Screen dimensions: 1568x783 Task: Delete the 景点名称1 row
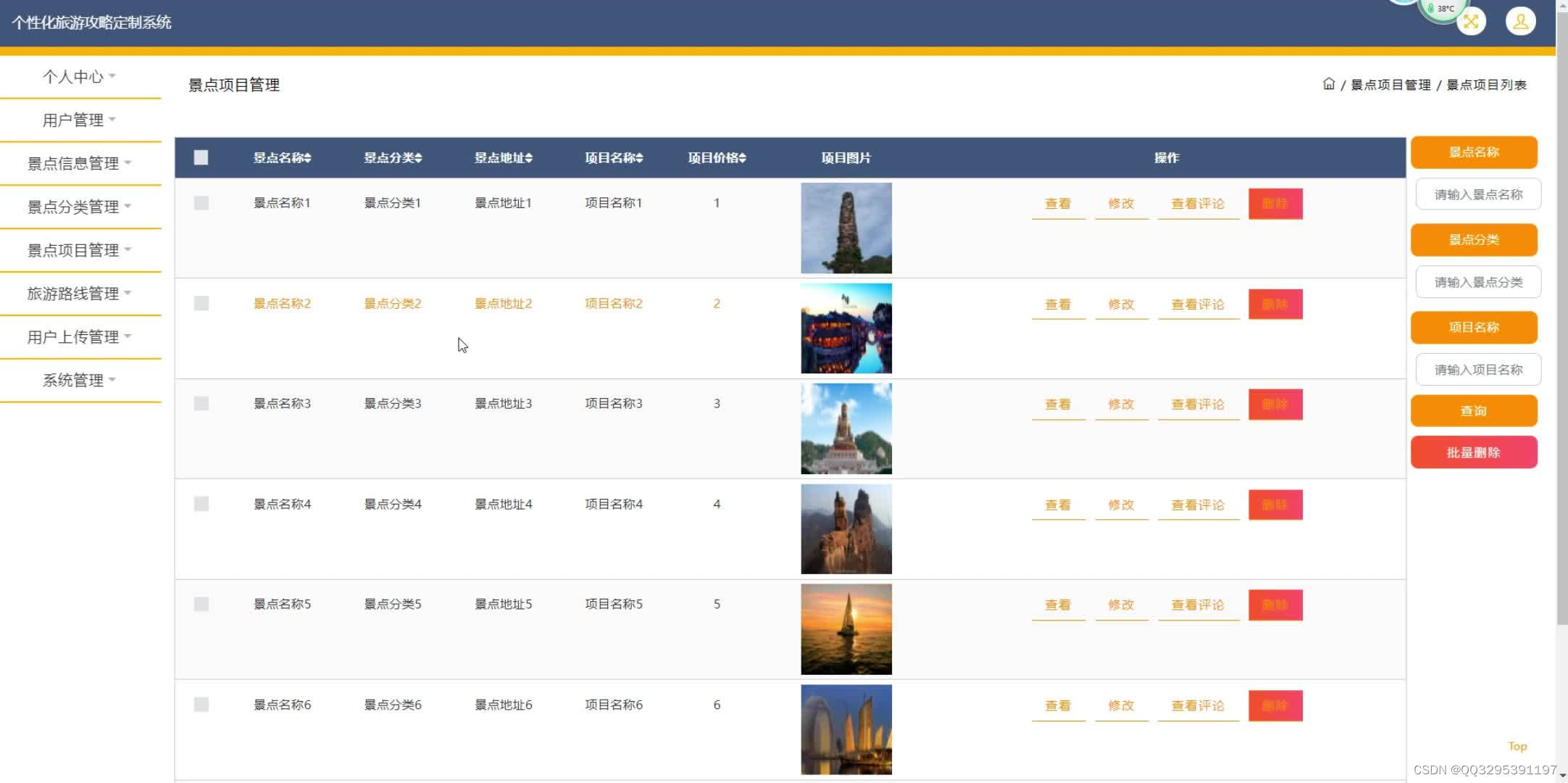1275,204
